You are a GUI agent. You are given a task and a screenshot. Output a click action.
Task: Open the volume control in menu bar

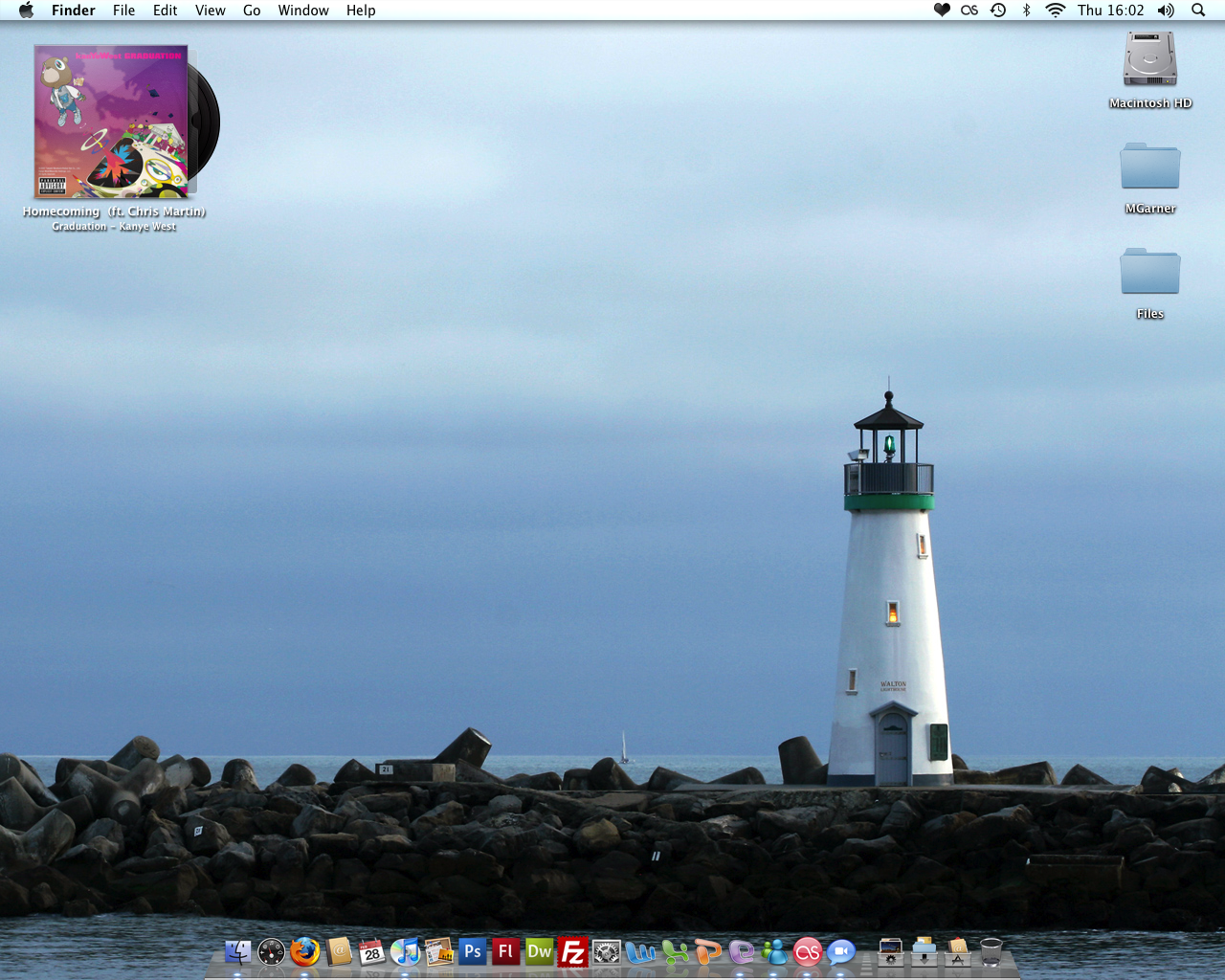pos(1166,11)
